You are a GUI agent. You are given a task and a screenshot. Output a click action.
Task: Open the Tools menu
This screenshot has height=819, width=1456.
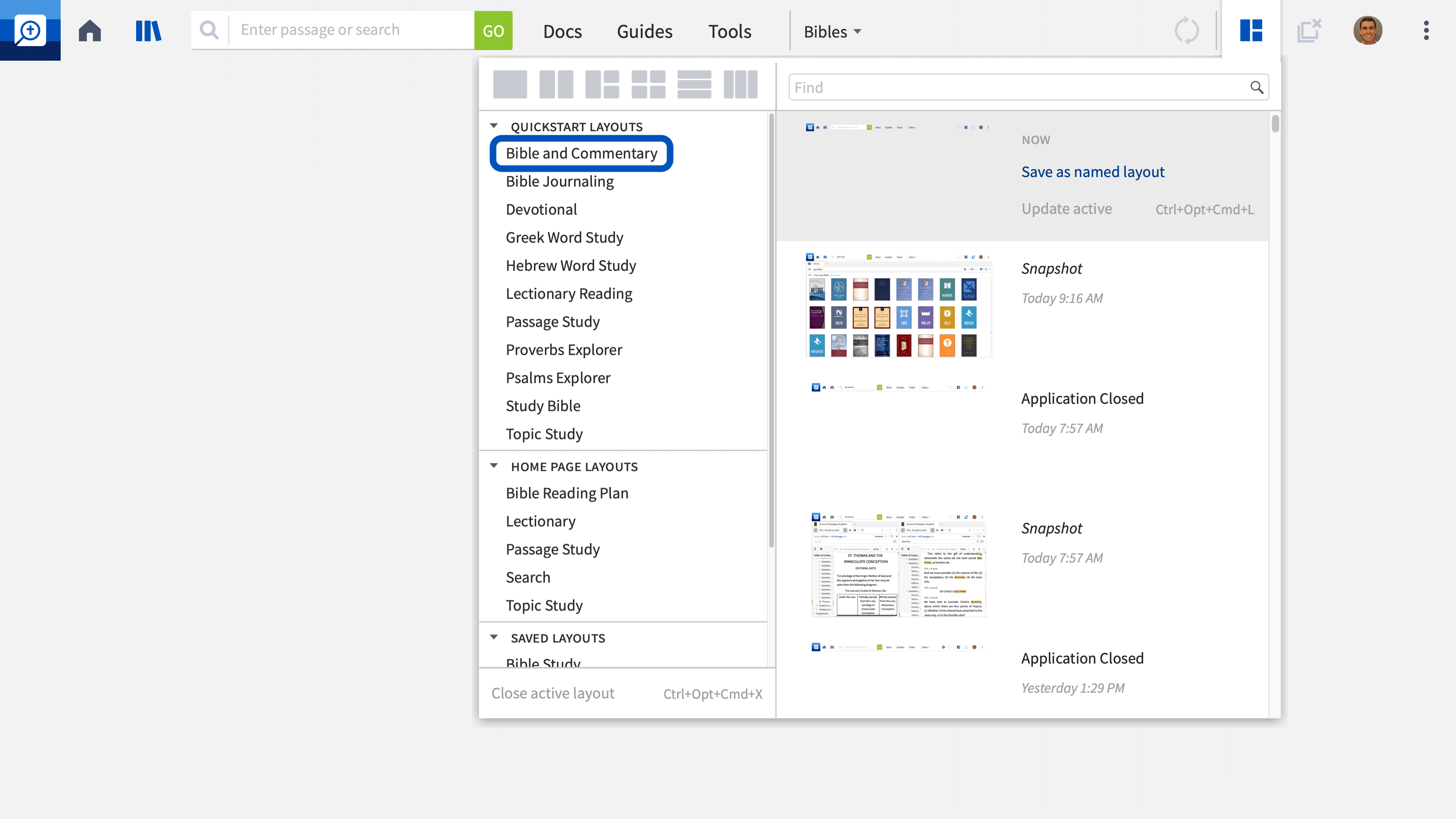[729, 31]
